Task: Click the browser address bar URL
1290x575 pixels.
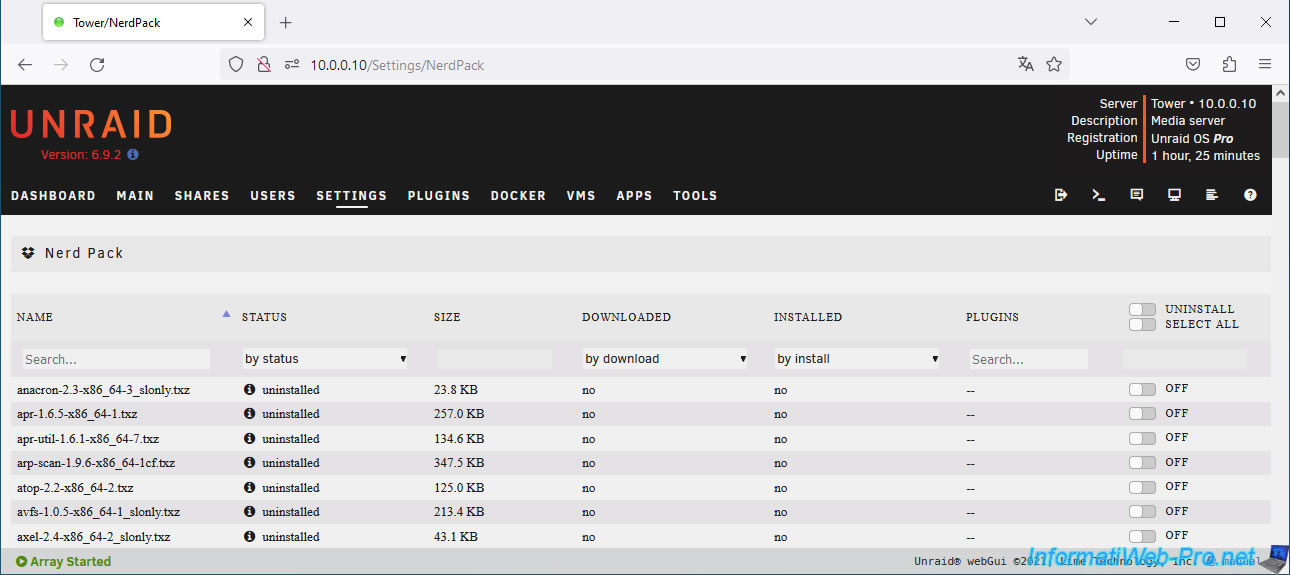Action: click(x=397, y=65)
